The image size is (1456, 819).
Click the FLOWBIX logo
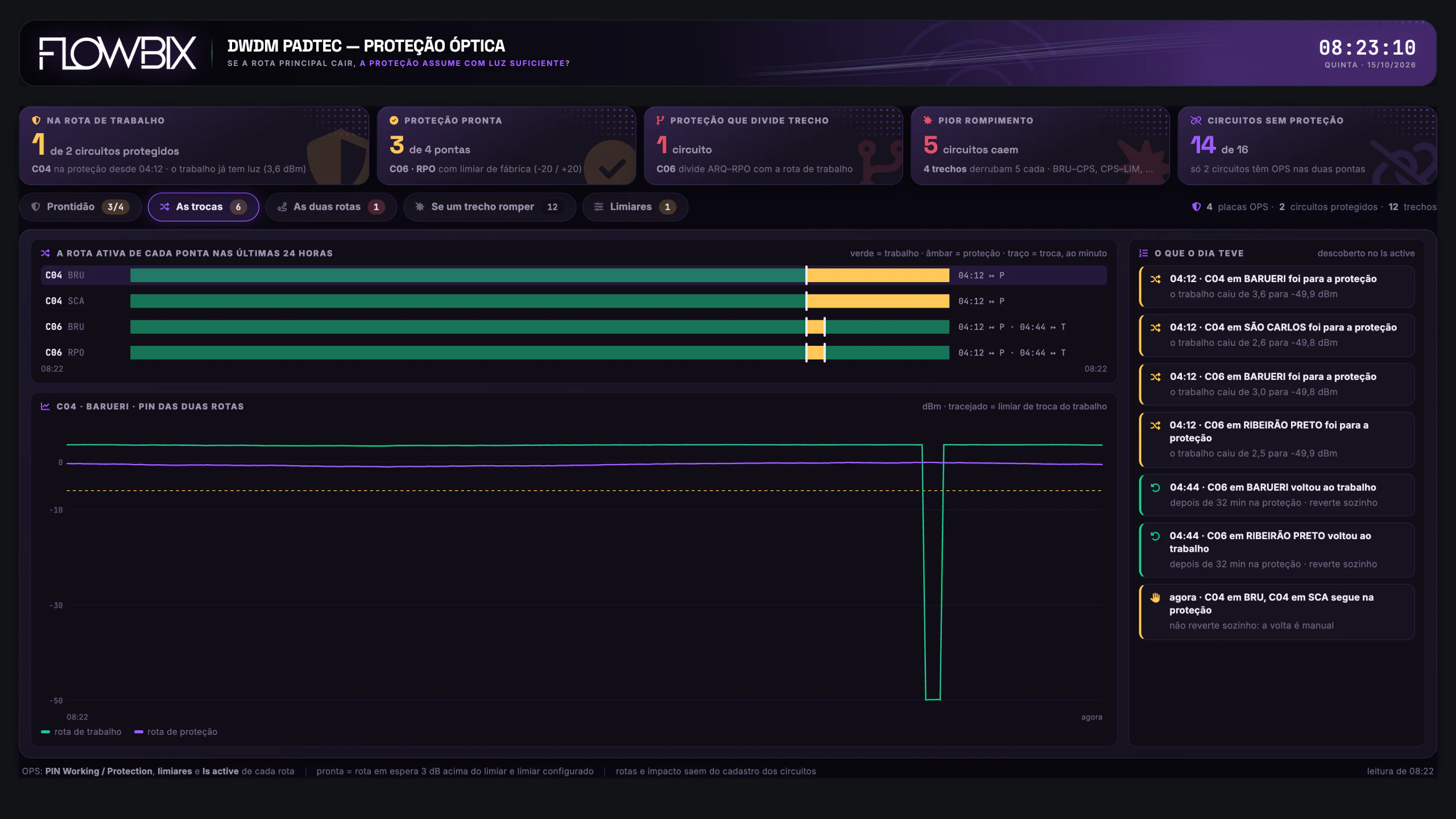click(118, 53)
